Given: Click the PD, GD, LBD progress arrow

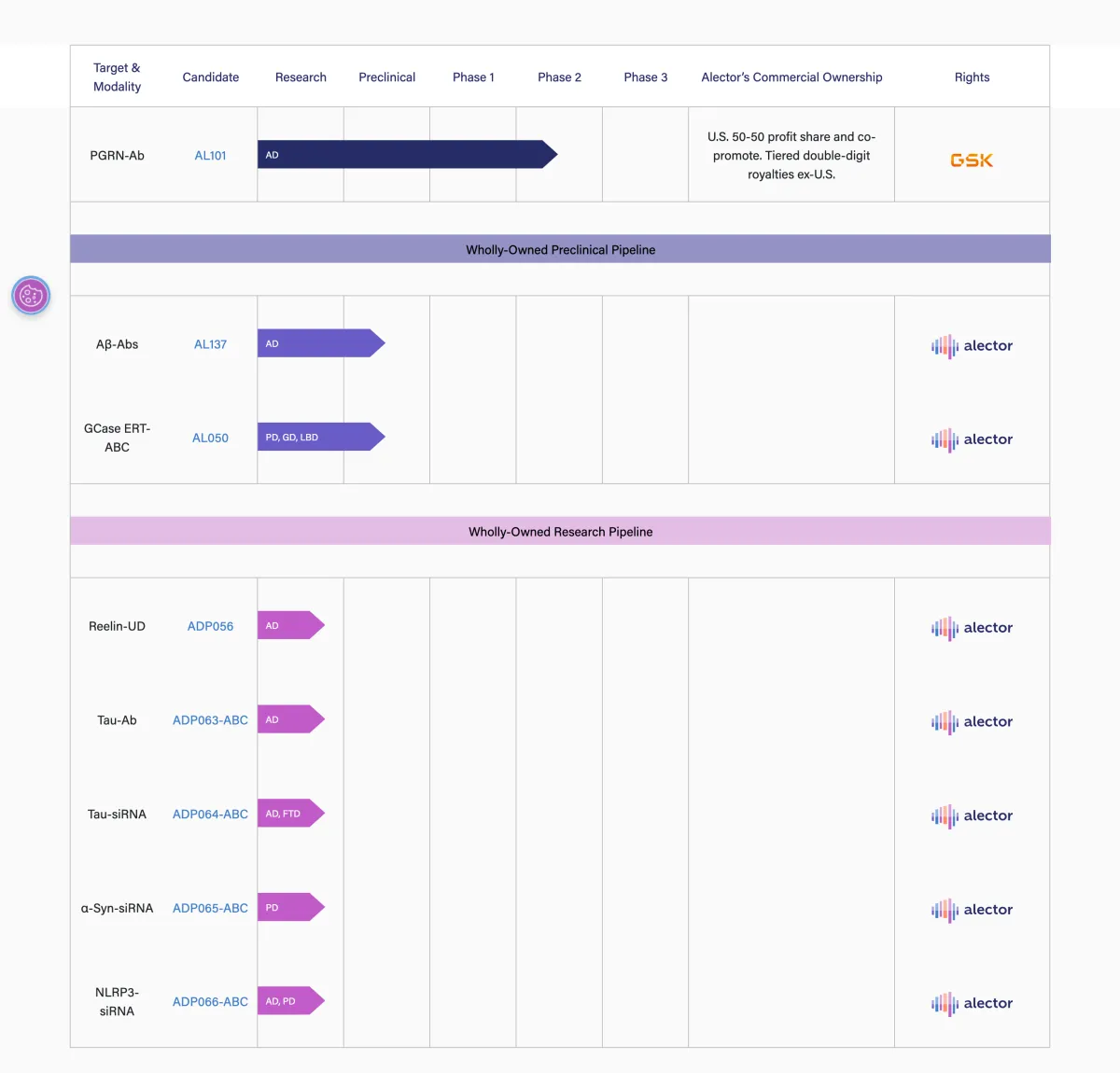Looking at the screenshot, I should (x=317, y=437).
